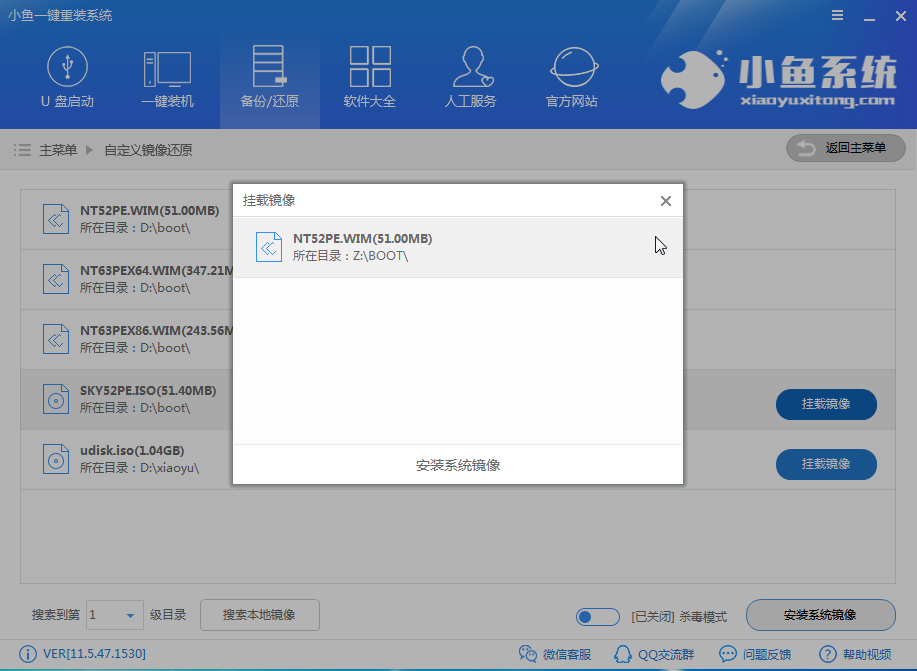Viewport: 917px width, 671px height.
Task: Mount the SKY52PE.ISO image
Action: pos(825,404)
